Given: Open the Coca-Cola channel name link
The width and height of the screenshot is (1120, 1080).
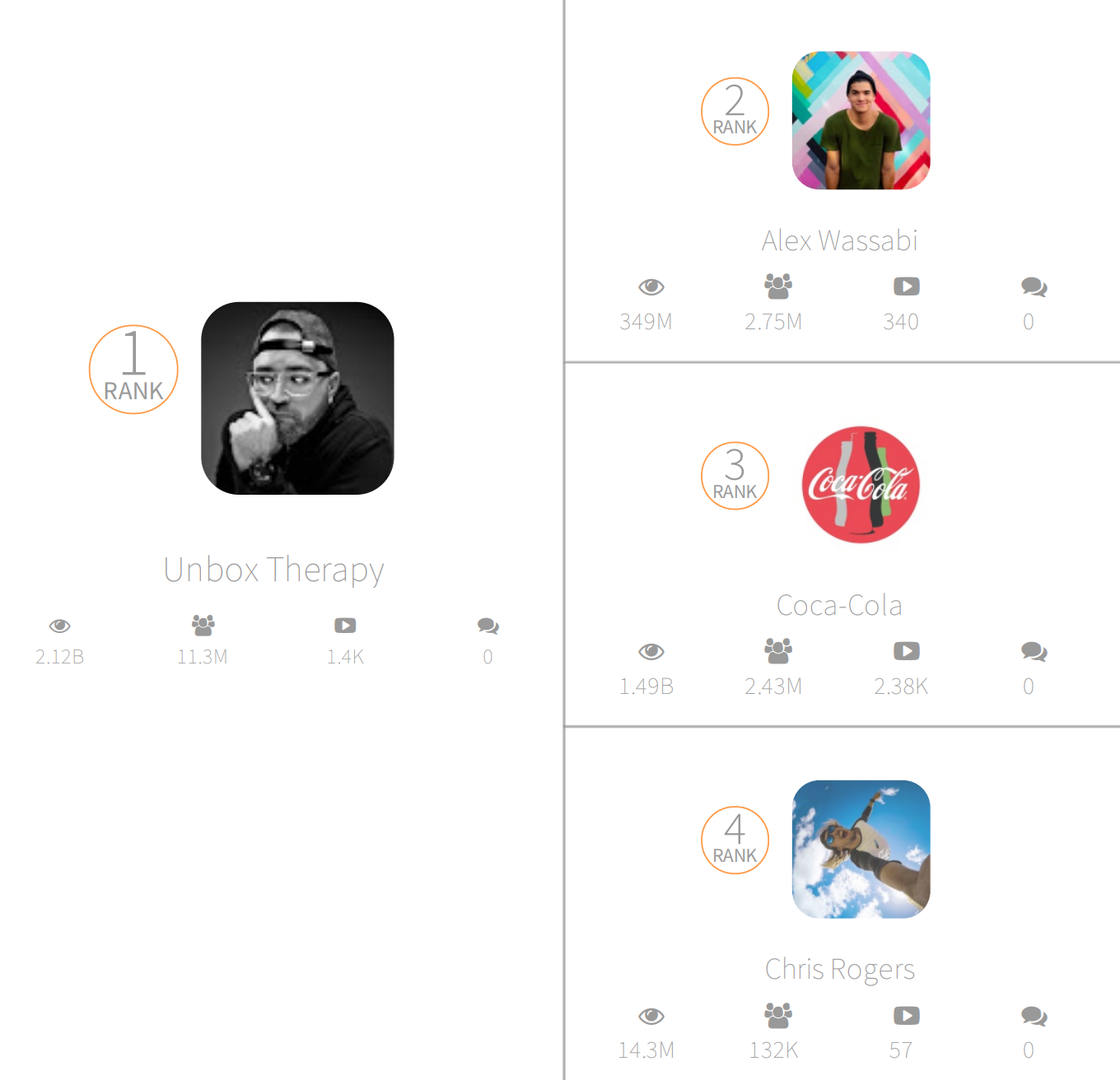Looking at the screenshot, I should coord(840,605).
